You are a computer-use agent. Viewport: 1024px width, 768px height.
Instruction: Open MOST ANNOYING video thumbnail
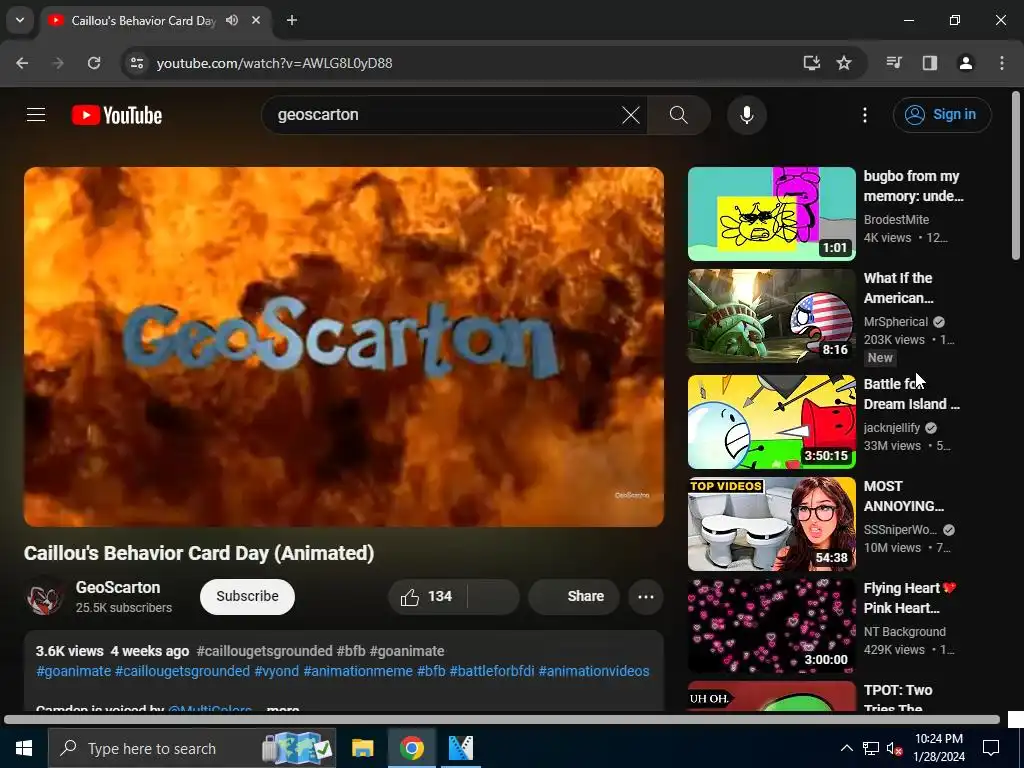coord(771,524)
